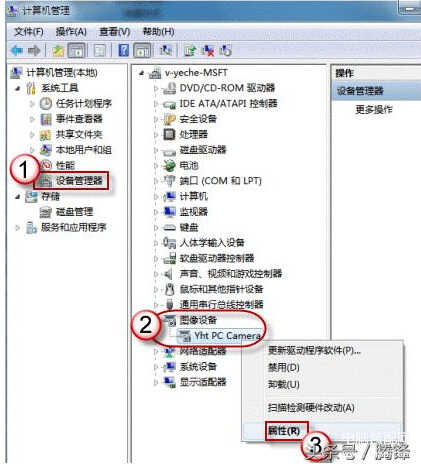Click the Up one level folder icon
Viewport: 421px width, 467px height.
tap(58, 51)
